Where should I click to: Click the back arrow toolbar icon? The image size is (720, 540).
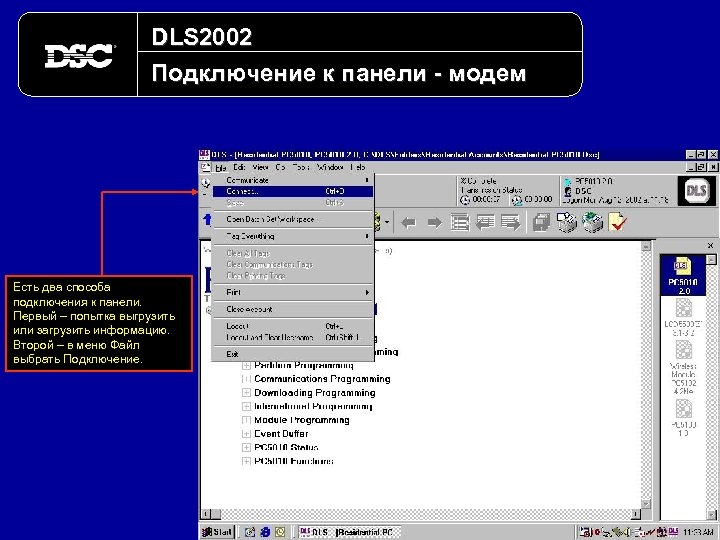click(x=408, y=223)
